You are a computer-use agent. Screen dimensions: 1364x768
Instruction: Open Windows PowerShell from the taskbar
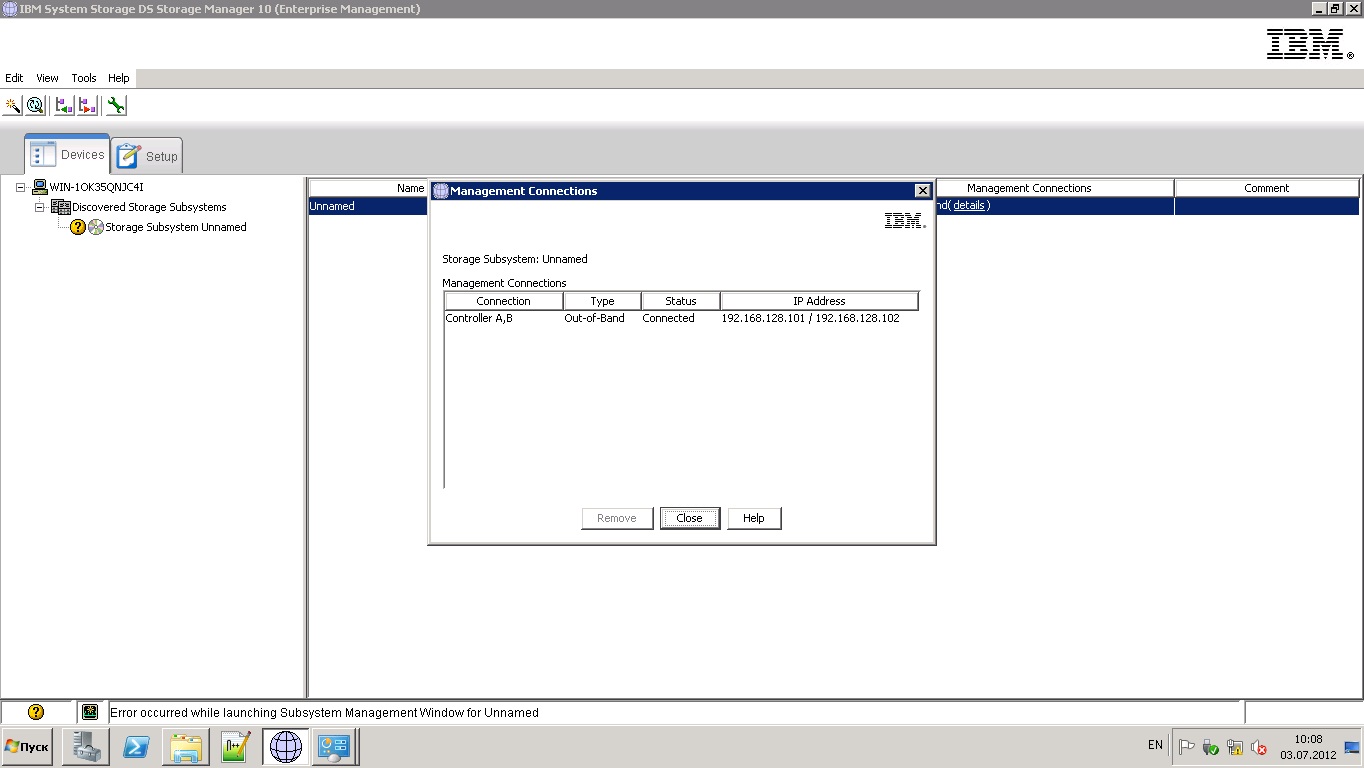point(137,747)
